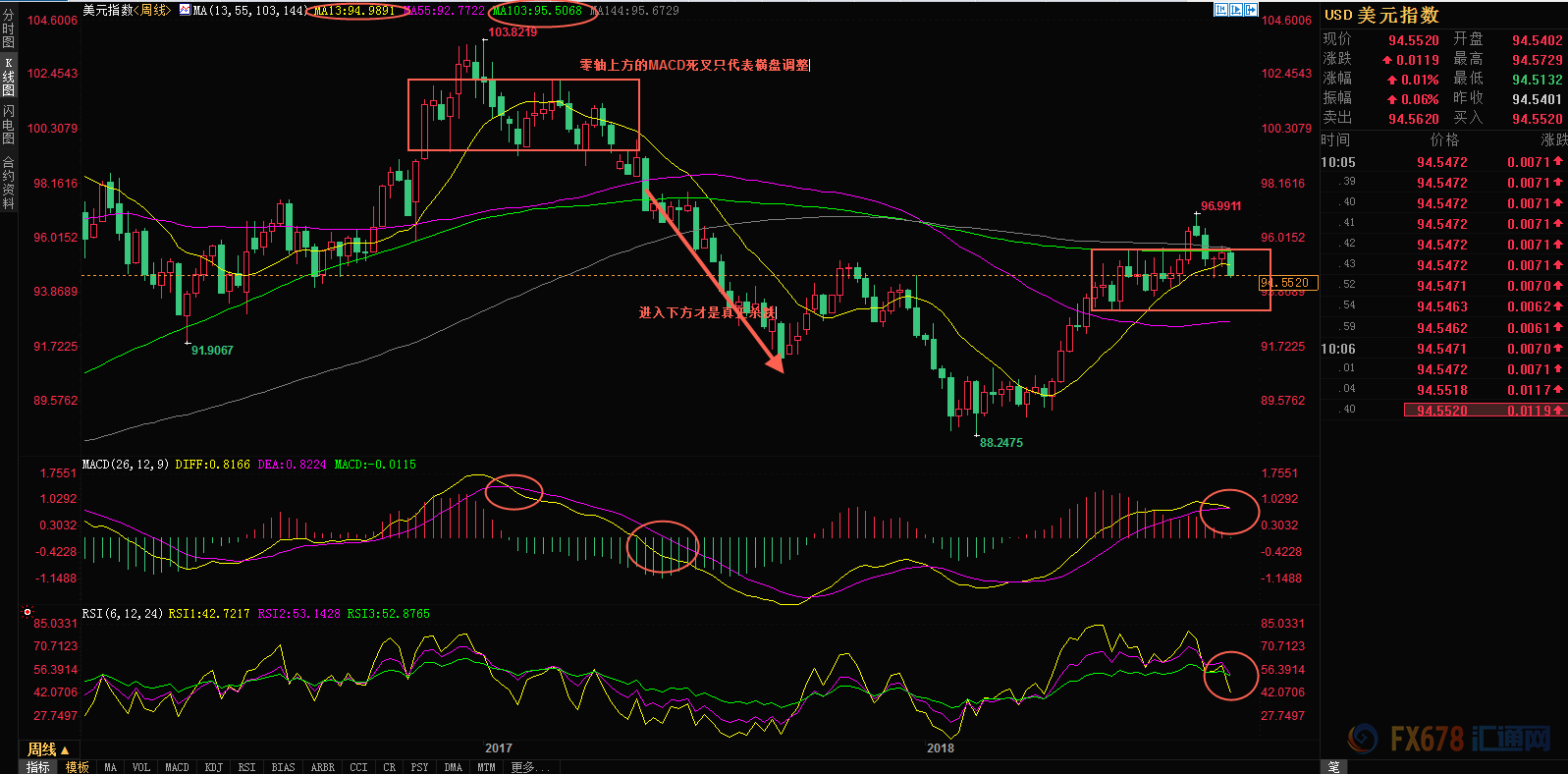Click the first blue chart-range toolbar icon
Image resolution: width=1568 pixels, height=774 pixels.
coord(1220,10)
